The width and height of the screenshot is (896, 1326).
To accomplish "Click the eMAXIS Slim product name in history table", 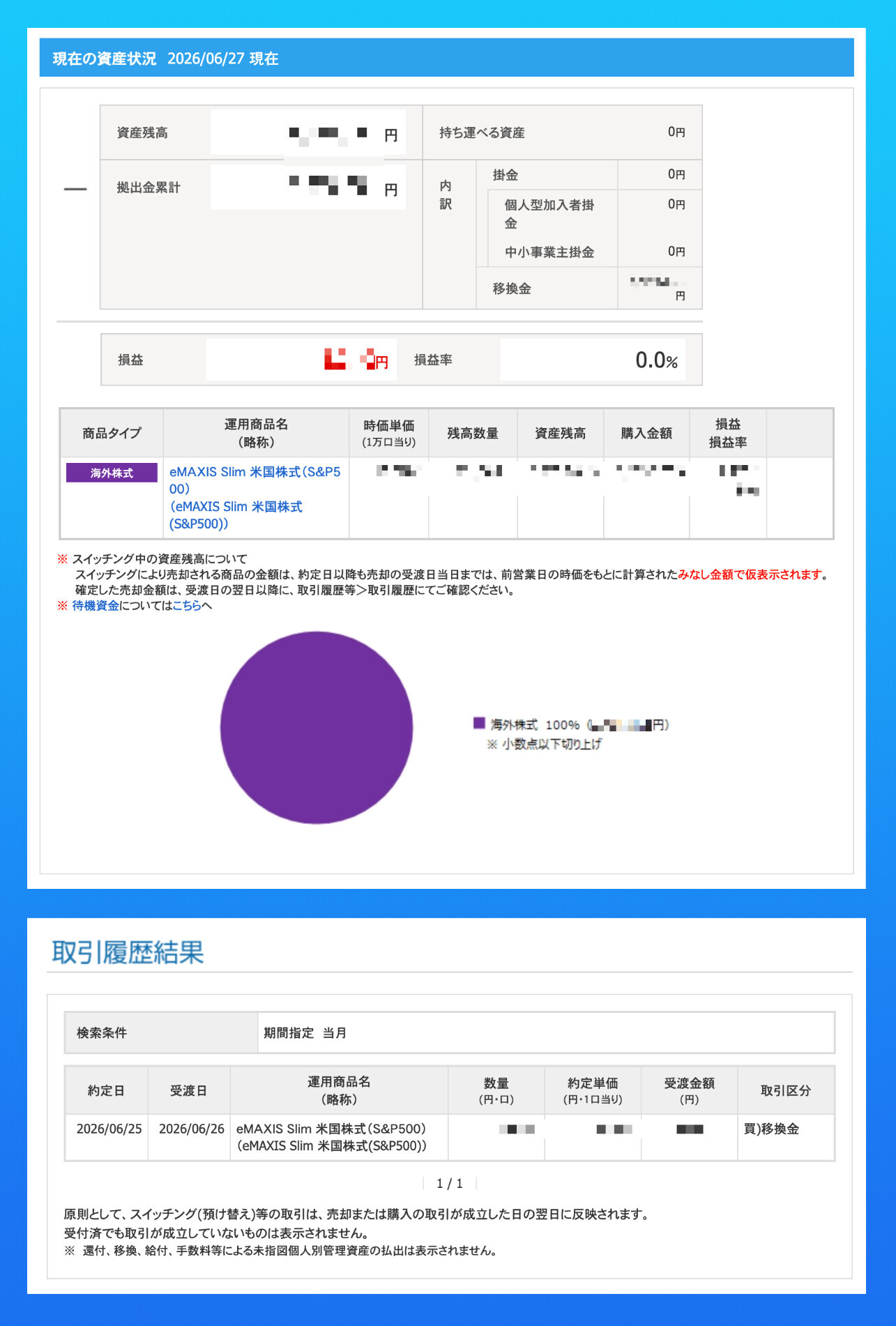I will 331,1137.
